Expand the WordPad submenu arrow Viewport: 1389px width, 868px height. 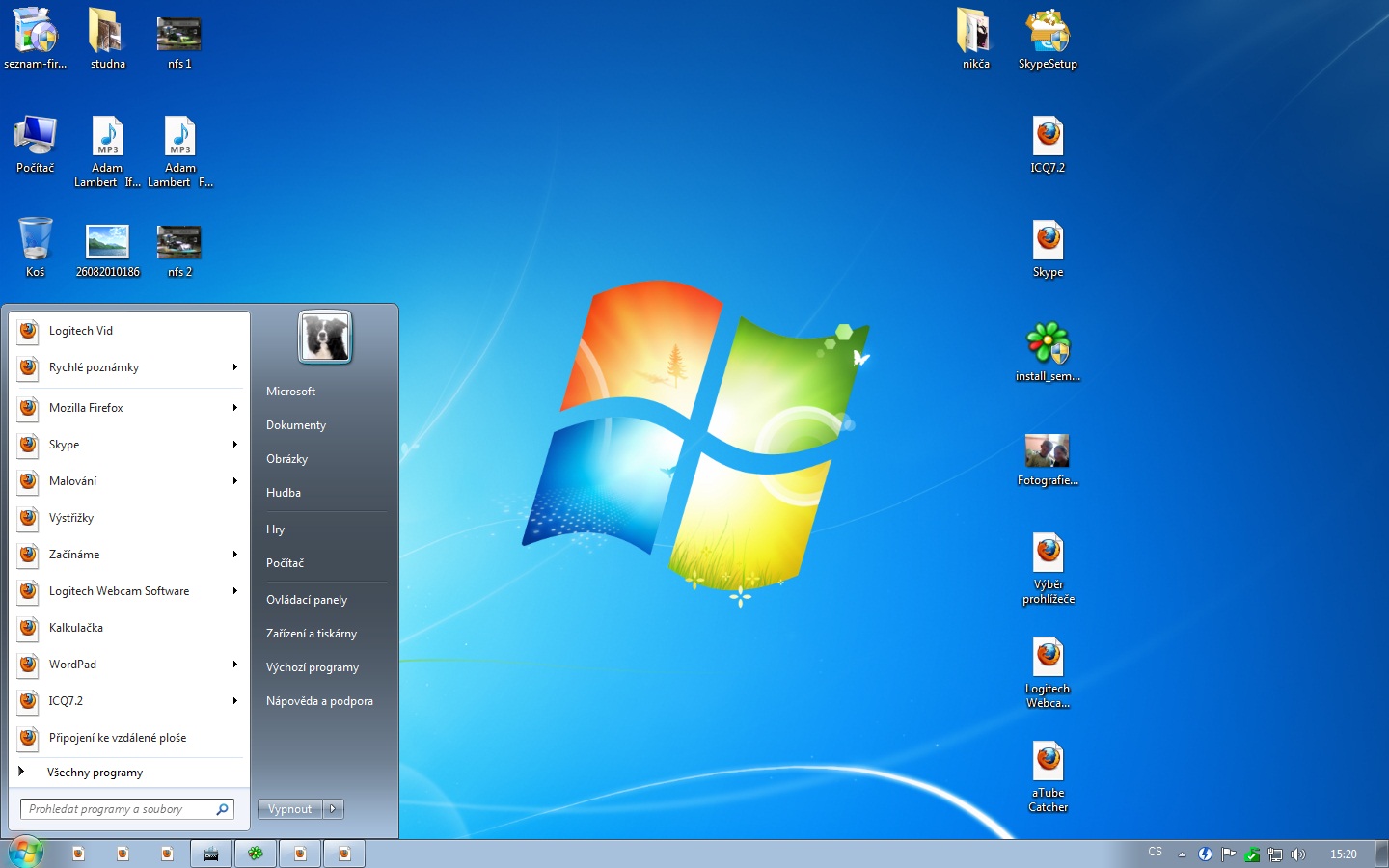(234, 665)
